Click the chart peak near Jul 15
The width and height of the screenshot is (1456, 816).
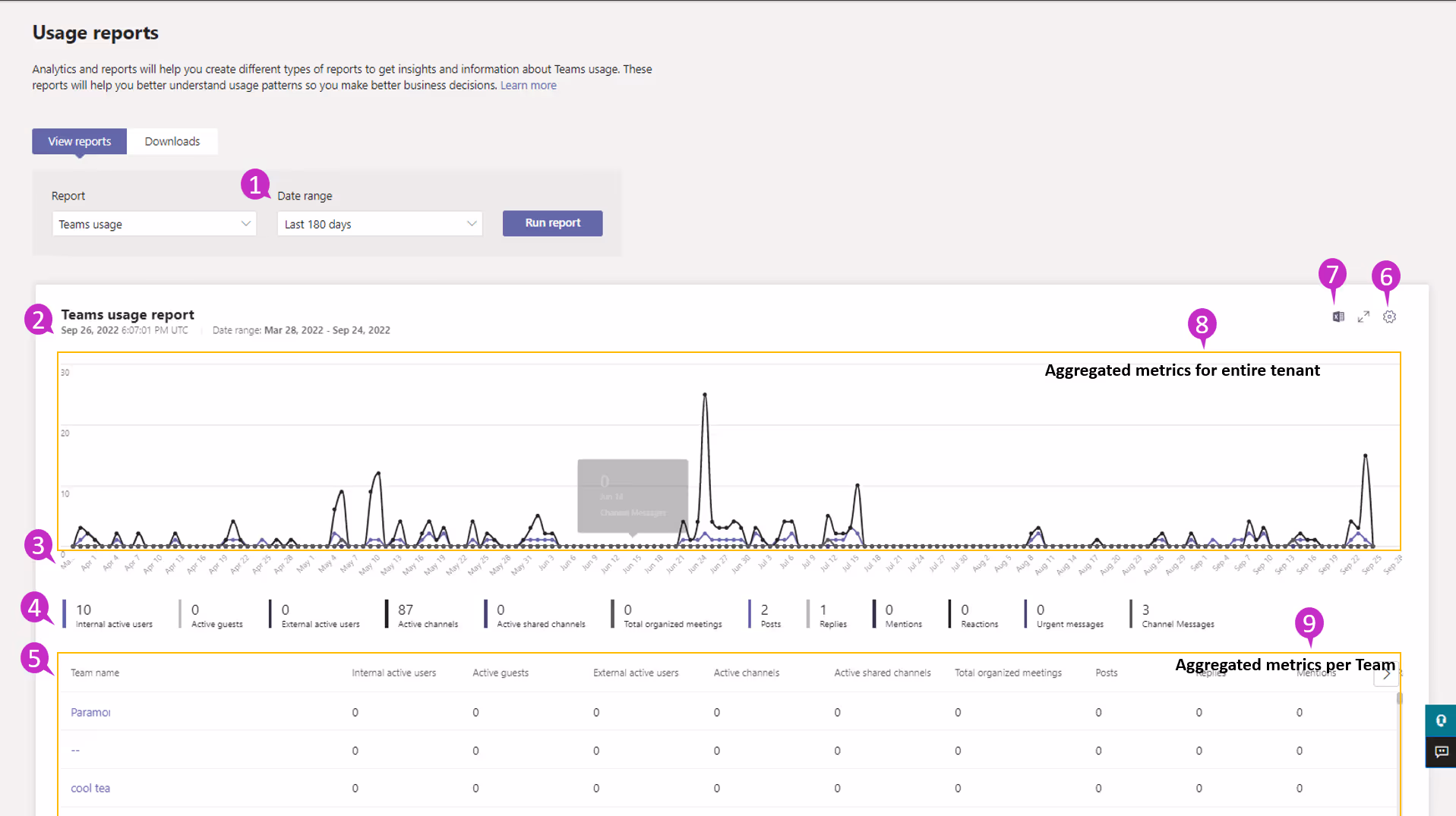pyautogui.click(x=857, y=485)
